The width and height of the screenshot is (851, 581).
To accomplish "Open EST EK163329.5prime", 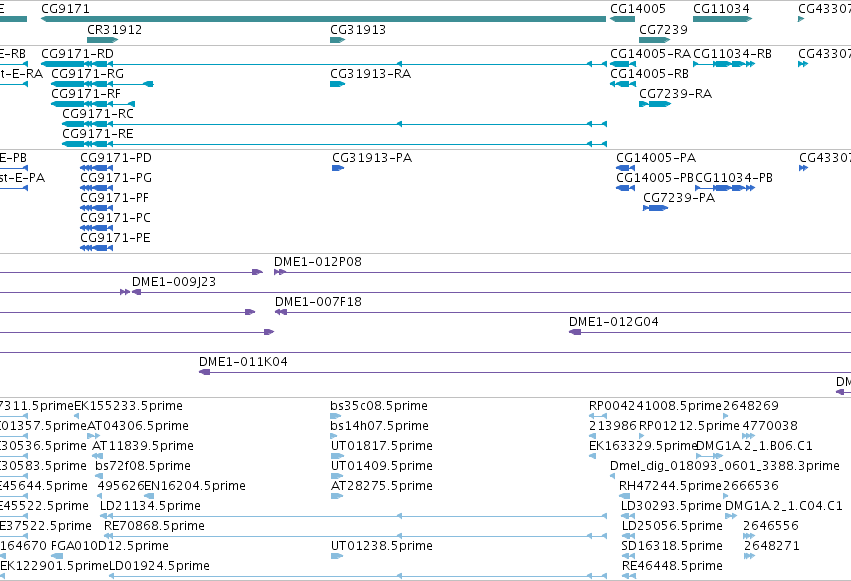I will click(x=592, y=456).
